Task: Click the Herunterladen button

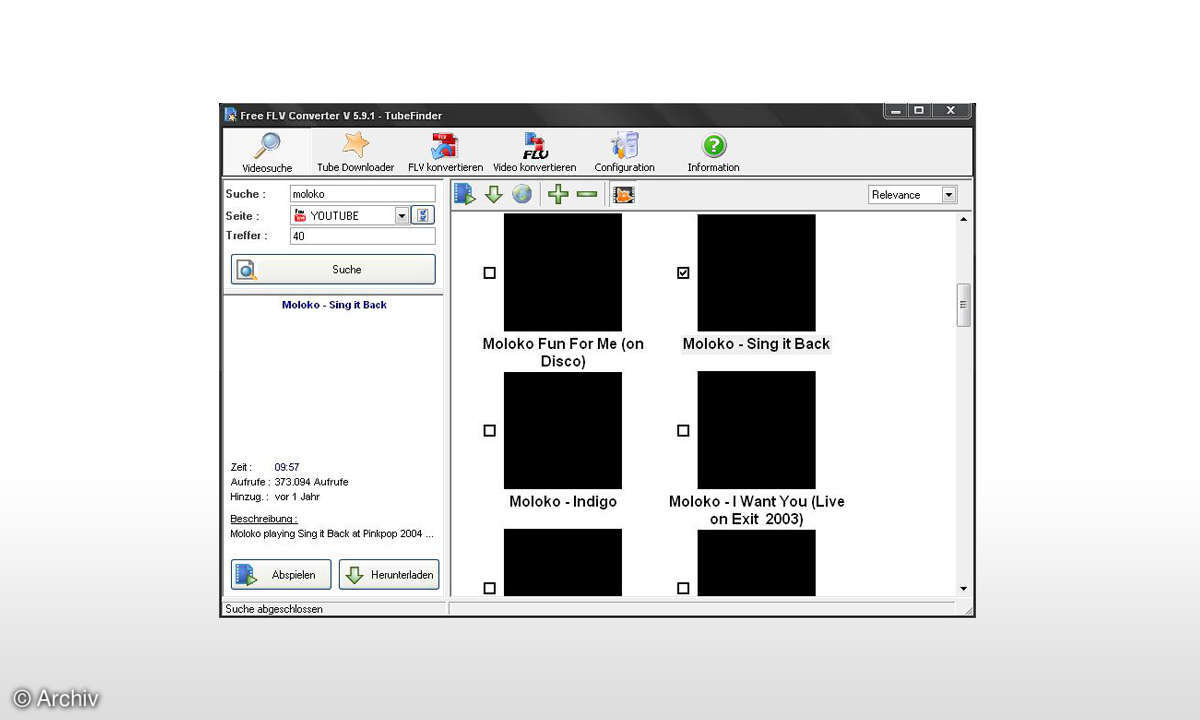Action: (389, 575)
